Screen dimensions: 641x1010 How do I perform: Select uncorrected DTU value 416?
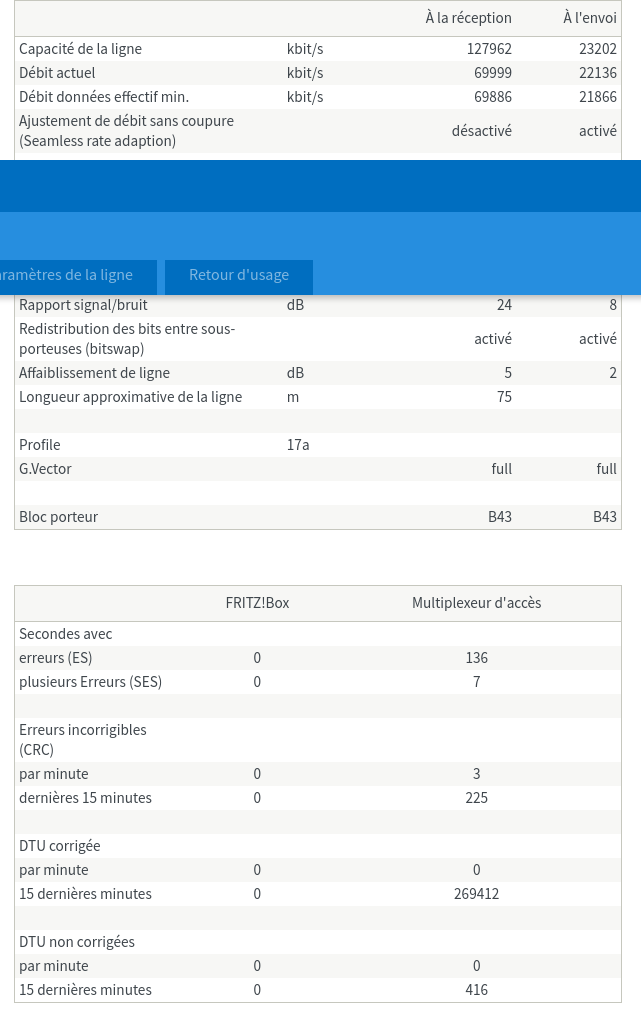477,989
